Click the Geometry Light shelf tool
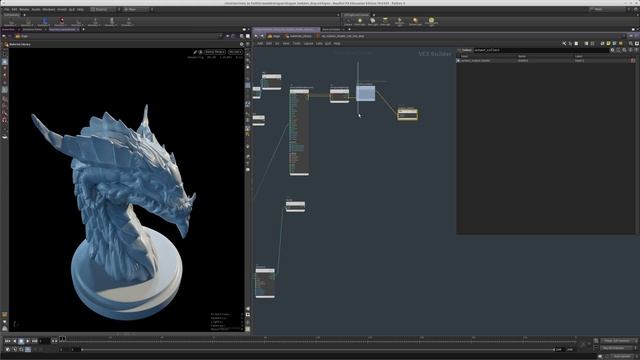640x360 pixels. (400, 21)
